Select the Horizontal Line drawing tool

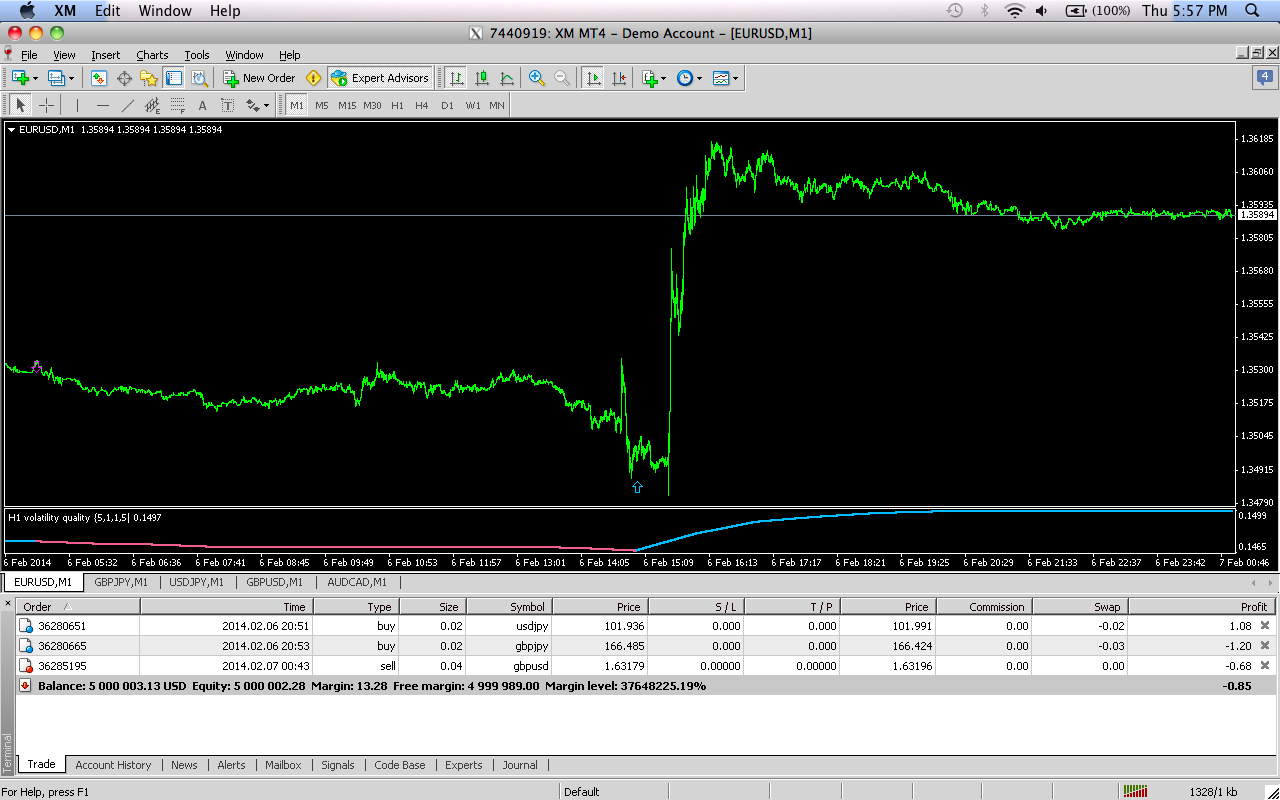click(102, 105)
